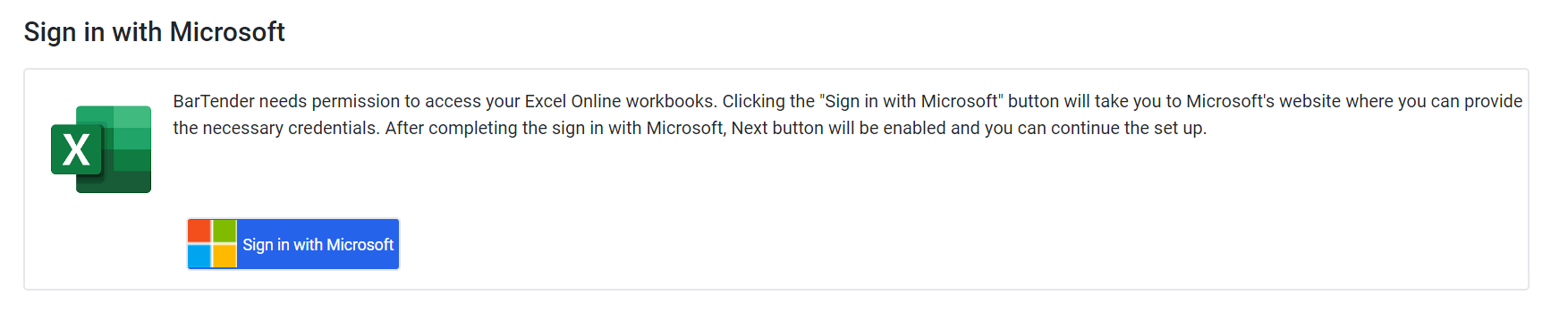Click the Microsoft four-square logo
Screen dimensions: 1568x329
212,244
